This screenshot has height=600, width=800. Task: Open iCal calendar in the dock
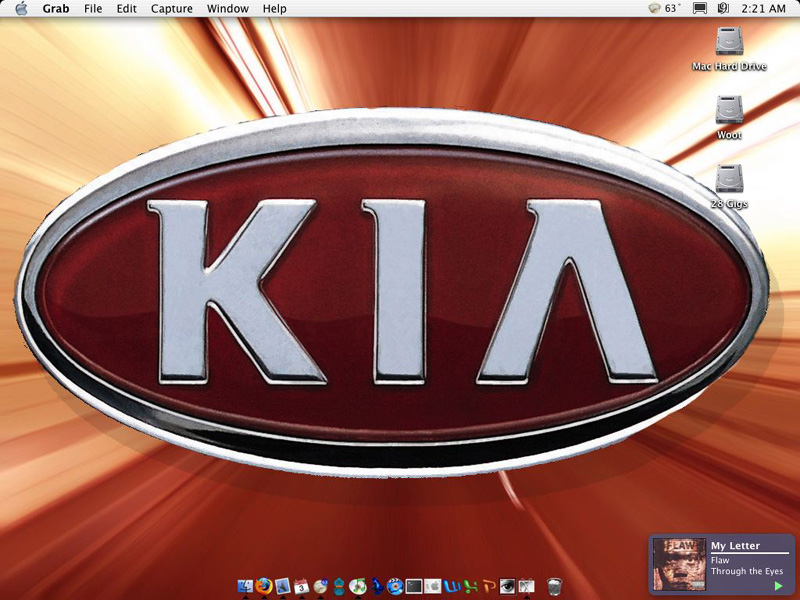302,586
